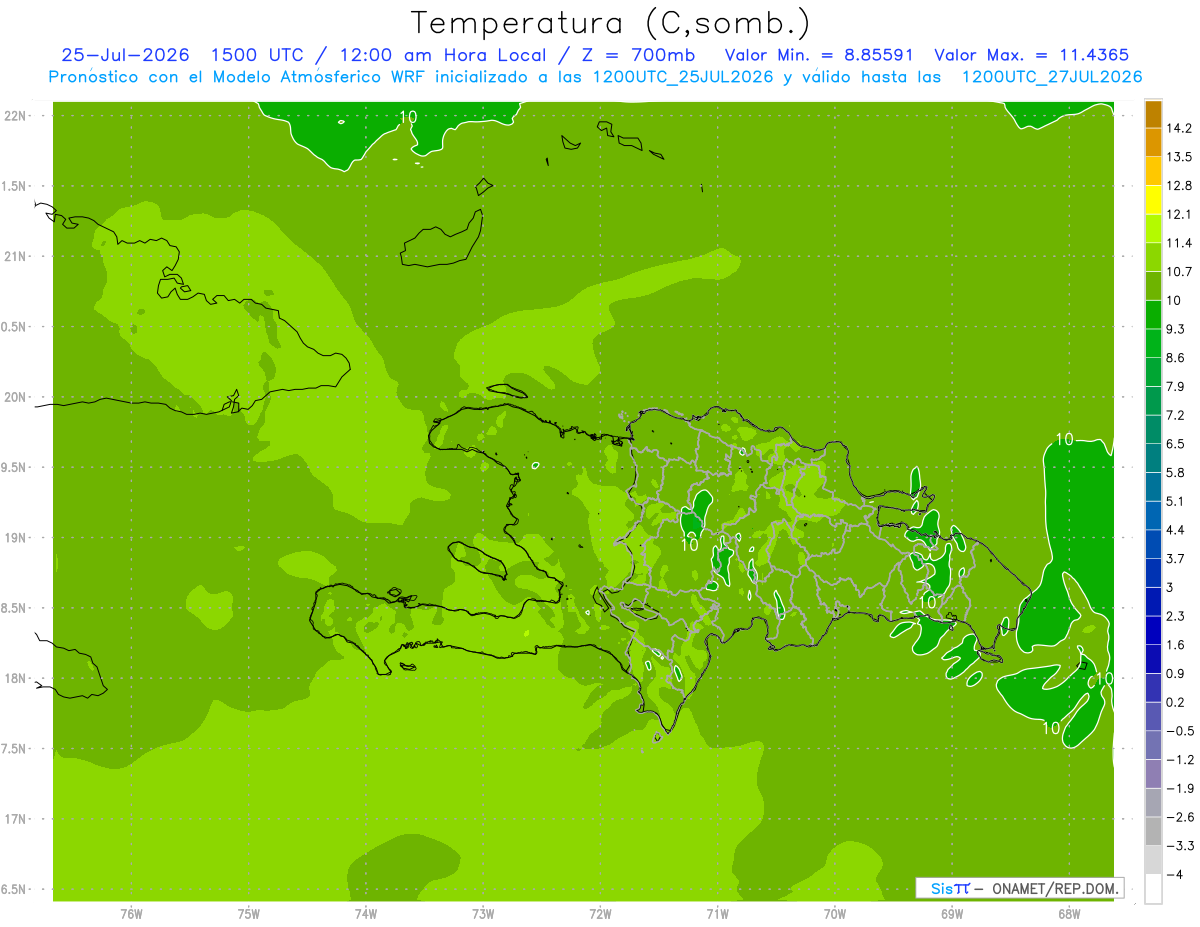The image size is (1200, 927).
Task: Click the "17N" latitude label
Action: click(x=17, y=820)
